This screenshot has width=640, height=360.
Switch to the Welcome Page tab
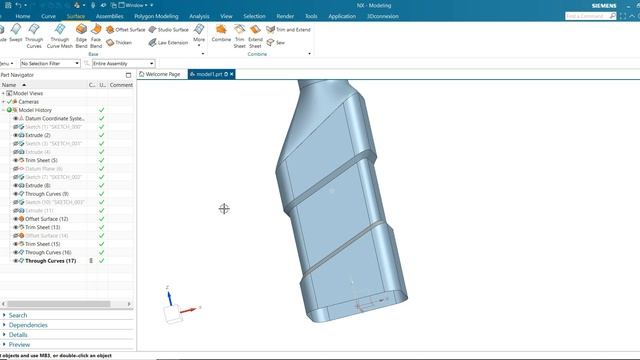160,74
